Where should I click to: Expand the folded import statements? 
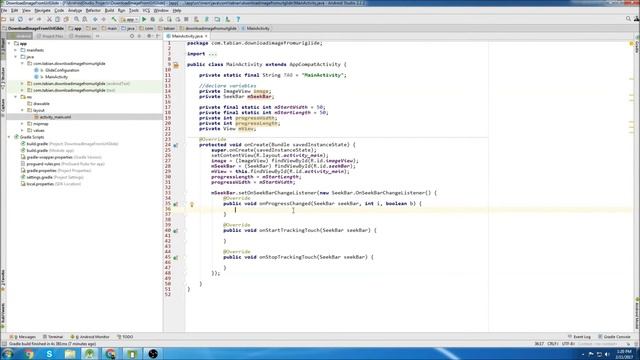tap(212, 54)
